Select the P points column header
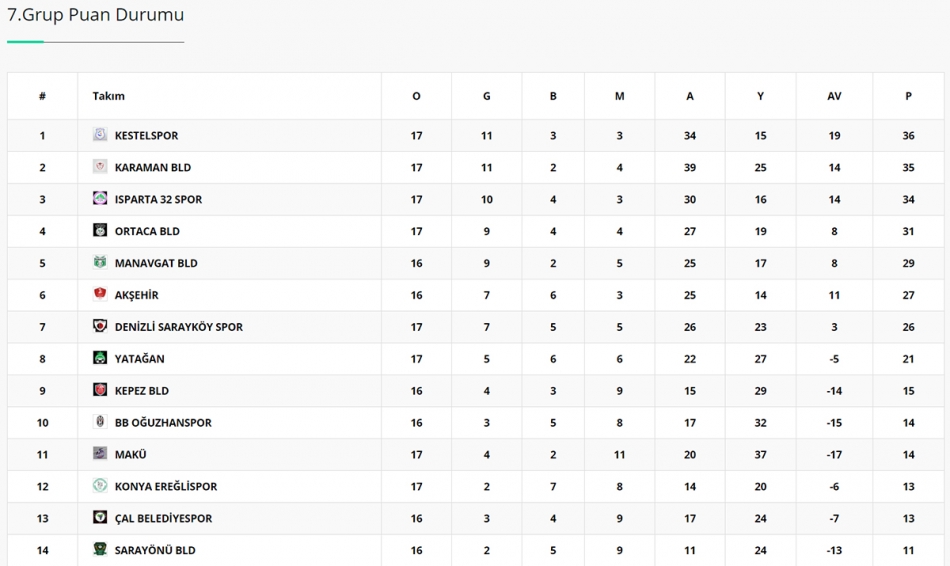The image size is (950, 566). [x=908, y=96]
